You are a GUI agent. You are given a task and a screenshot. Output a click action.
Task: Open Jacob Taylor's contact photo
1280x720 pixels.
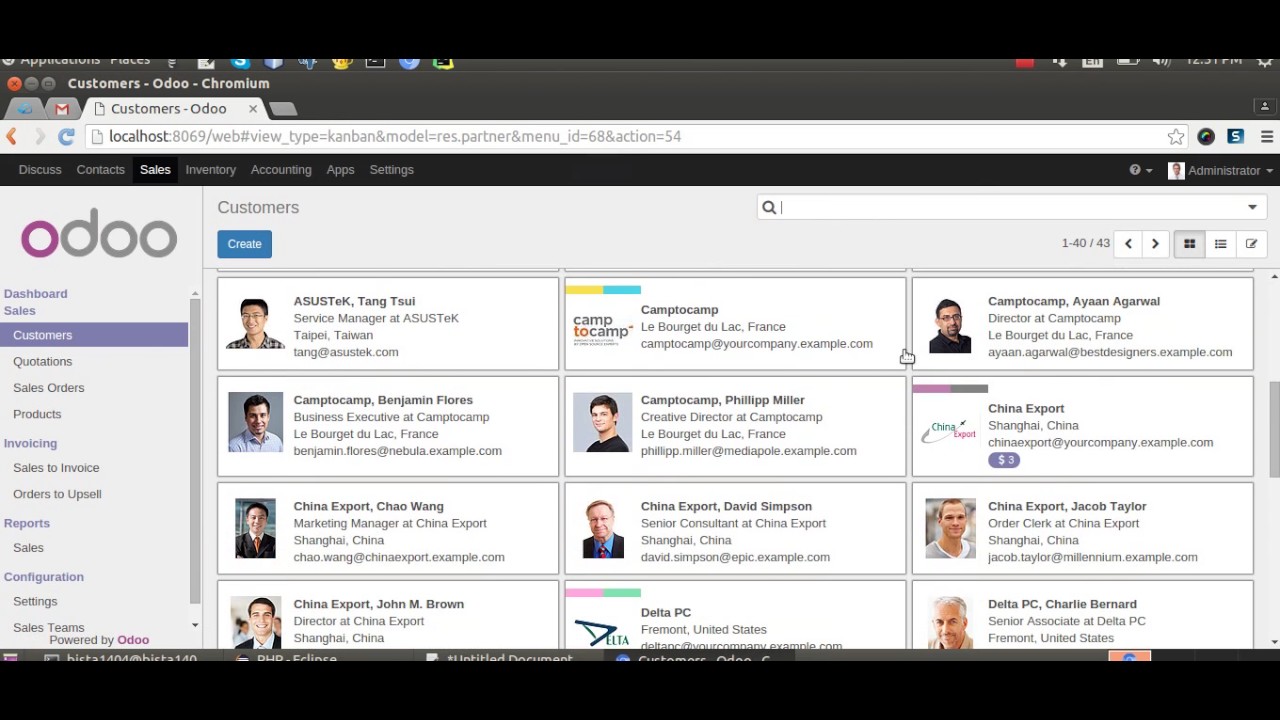[x=950, y=528]
